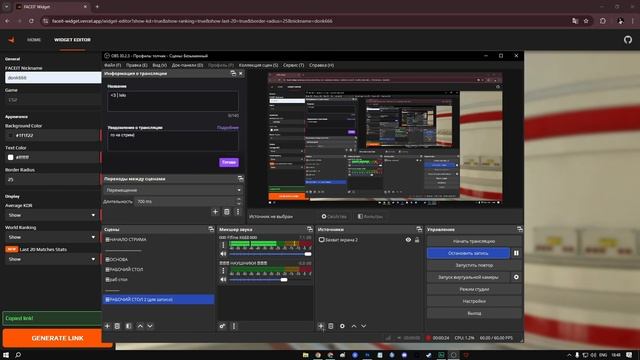Show hidden system tray icons chevron
Viewport: 640px width, 360px height.
coord(569,355)
